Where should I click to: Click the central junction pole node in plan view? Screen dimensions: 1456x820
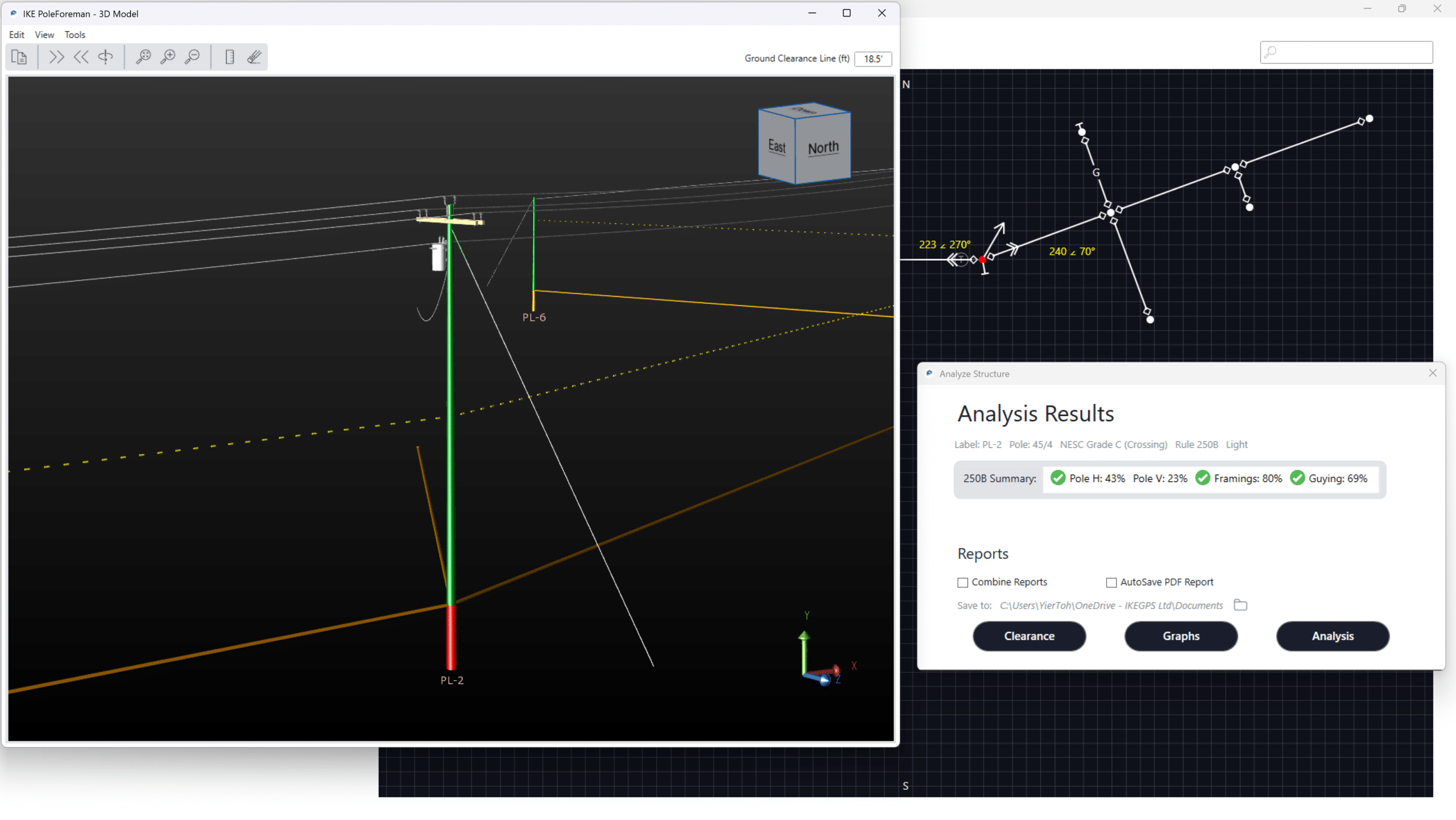[1110, 213]
